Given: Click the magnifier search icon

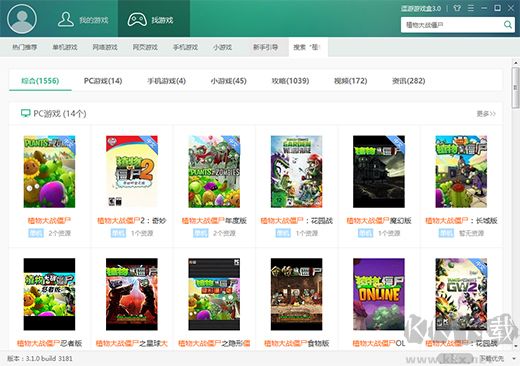Looking at the screenshot, I should pyautogui.click(x=508, y=25).
